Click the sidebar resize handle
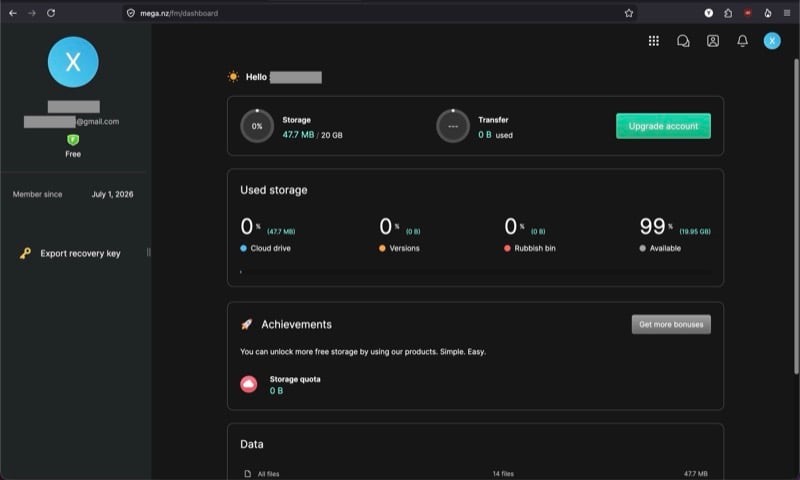This screenshot has width=800, height=480. (x=148, y=252)
